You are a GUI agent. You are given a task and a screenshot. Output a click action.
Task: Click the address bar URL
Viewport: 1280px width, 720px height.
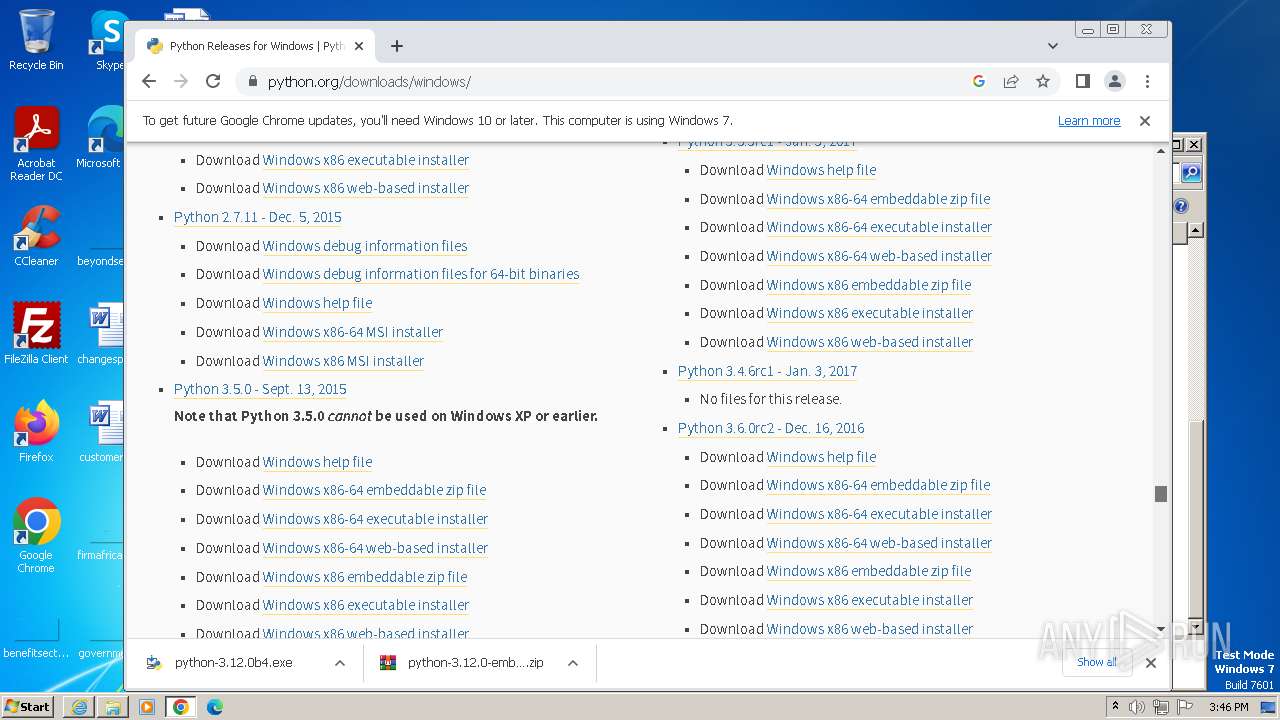tap(369, 82)
